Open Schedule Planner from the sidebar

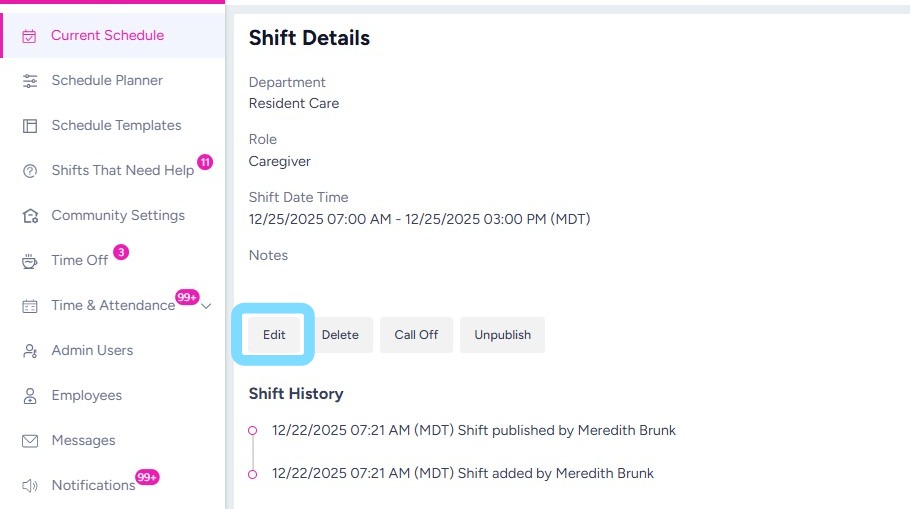tap(107, 81)
